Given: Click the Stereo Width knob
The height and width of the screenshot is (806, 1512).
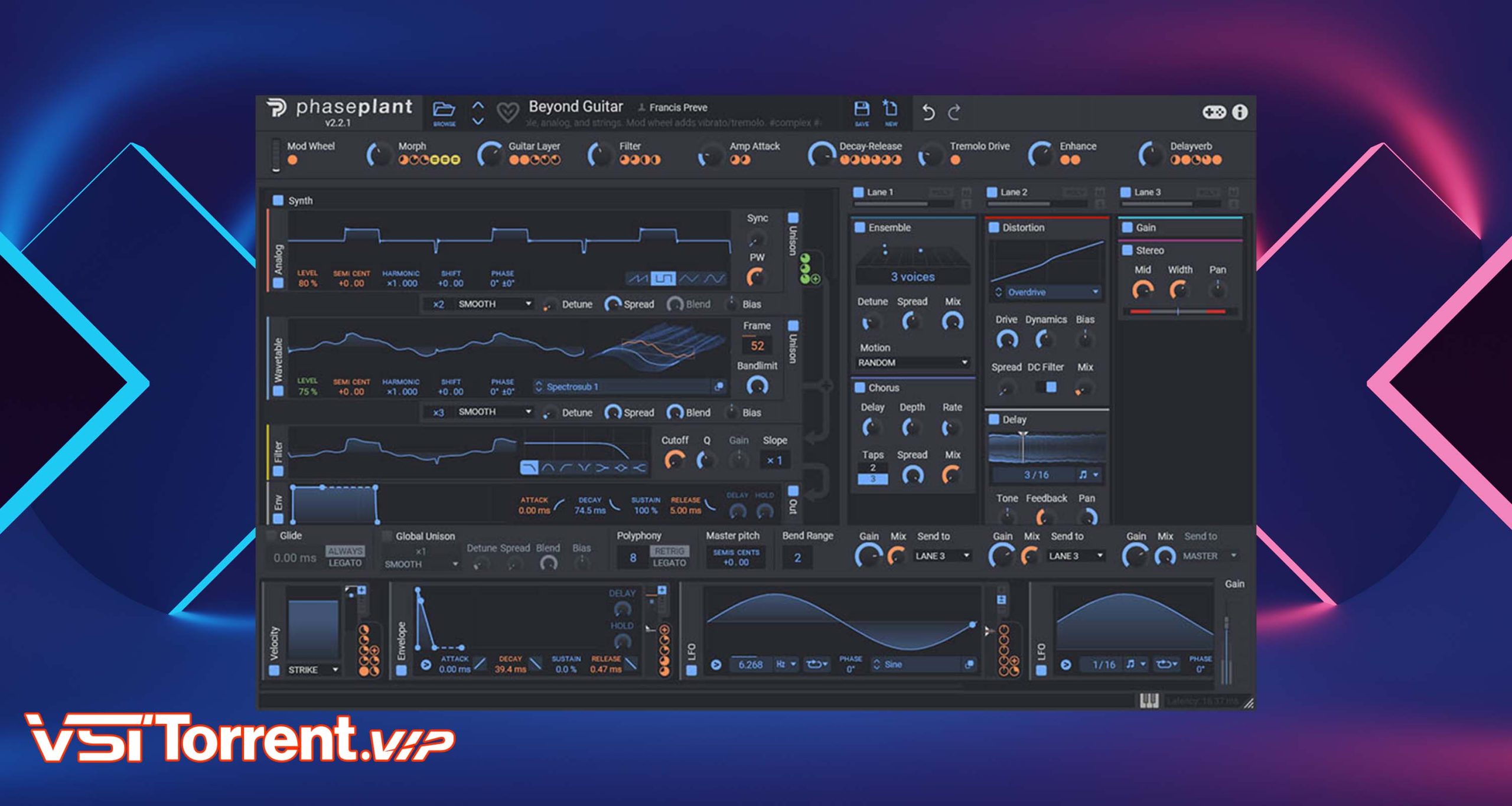Looking at the screenshot, I should tap(1179, 289).
